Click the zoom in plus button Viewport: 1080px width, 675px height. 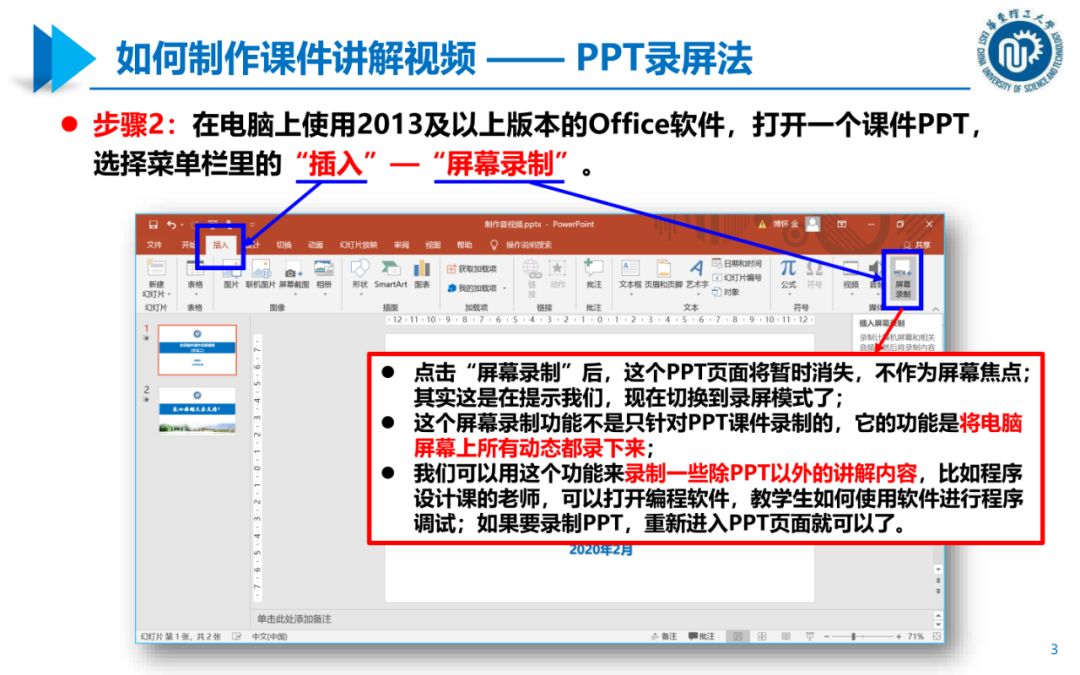point(899,636)
